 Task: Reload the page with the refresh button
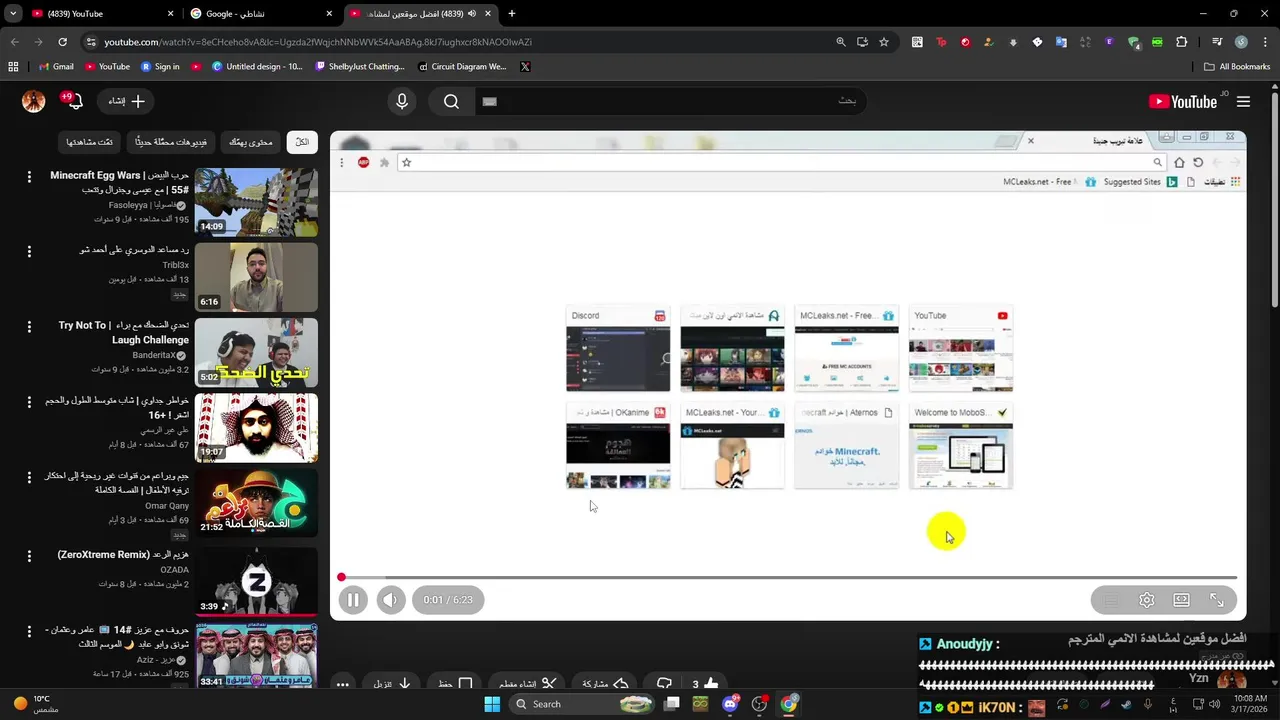[62, 42]
